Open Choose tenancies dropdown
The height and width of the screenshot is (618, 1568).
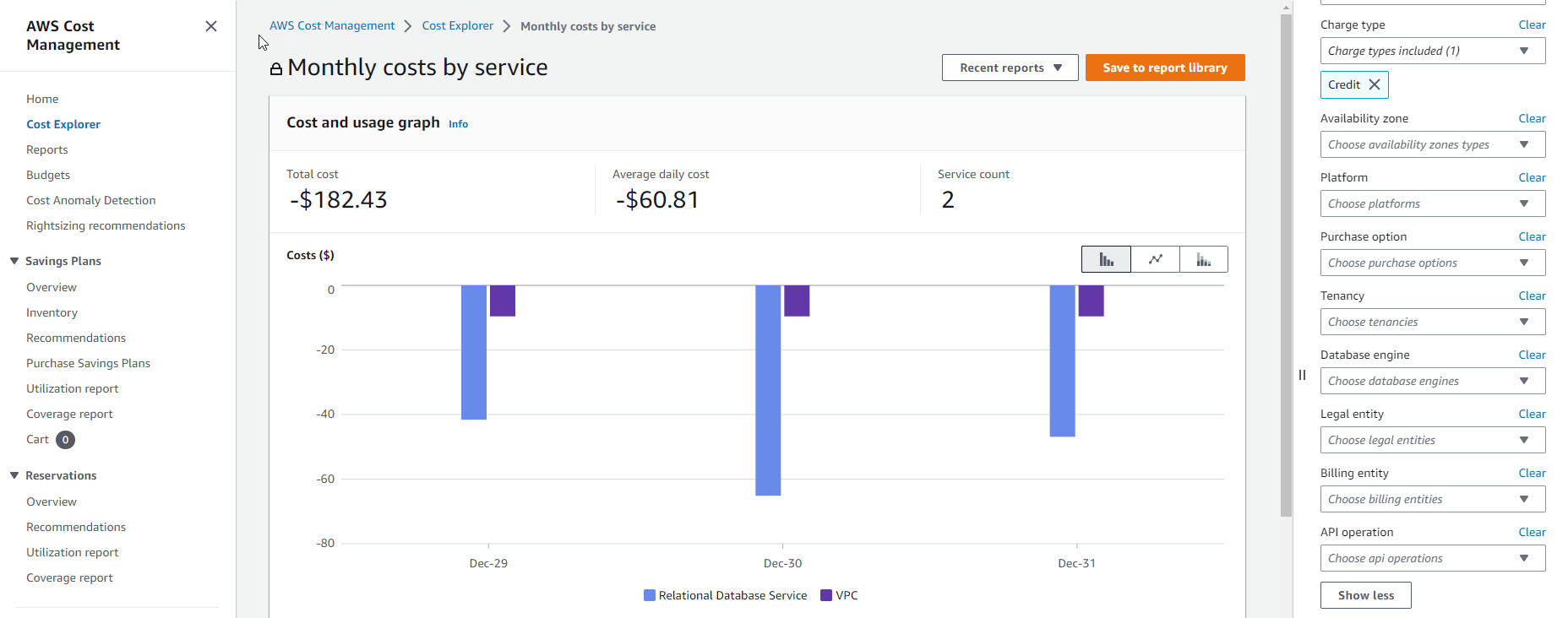tap(1433, 322)
